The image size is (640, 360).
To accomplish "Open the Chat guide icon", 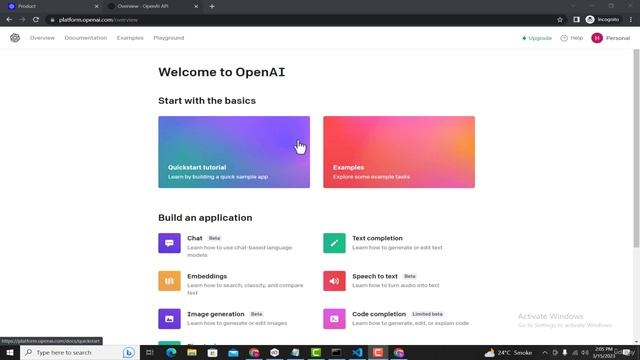I will 169,243.
